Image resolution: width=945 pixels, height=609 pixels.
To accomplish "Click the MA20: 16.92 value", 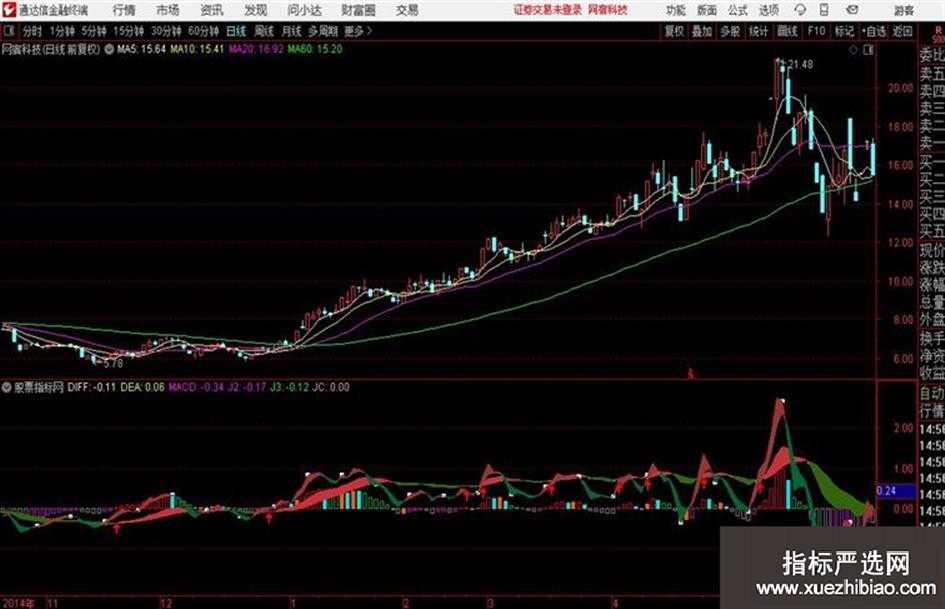I will (x=256, y=49).
